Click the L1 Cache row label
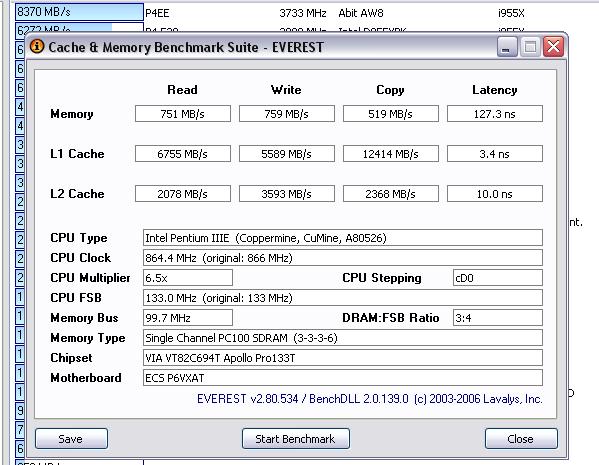This screenshot has width=599, height=465. [77, 154]
